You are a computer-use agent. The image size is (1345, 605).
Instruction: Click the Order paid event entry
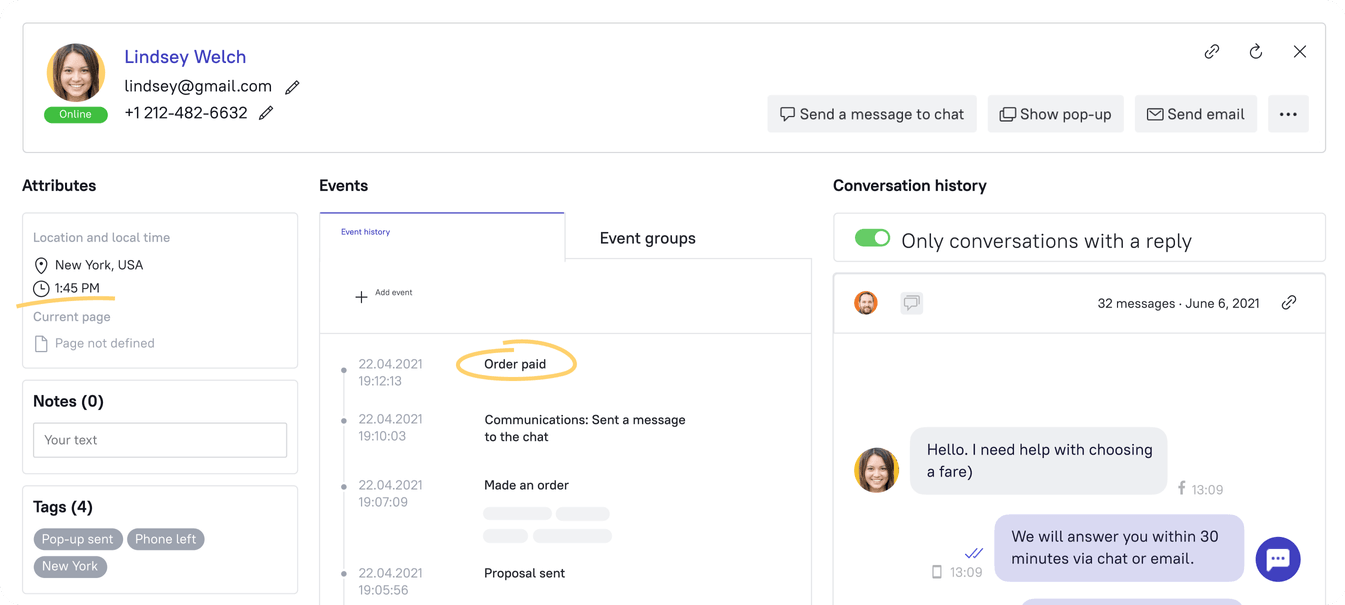click(515, 364)
